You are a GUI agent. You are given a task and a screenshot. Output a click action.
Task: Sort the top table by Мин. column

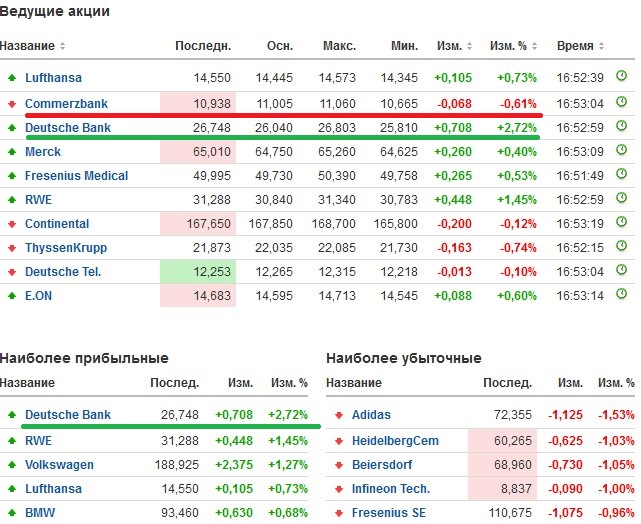(404, 46)
